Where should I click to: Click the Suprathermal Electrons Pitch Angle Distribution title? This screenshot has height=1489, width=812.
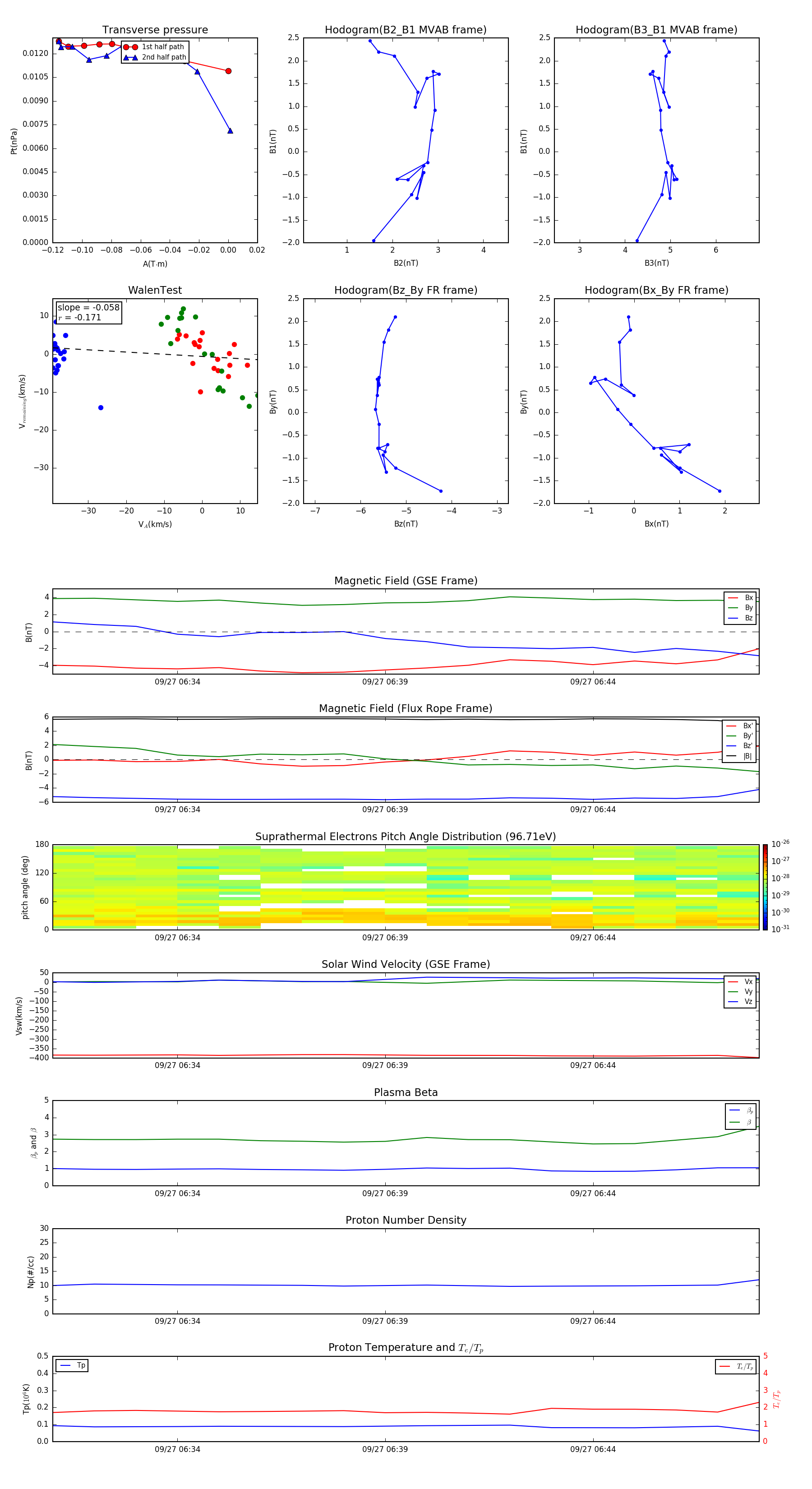click(x=406, y=837)
